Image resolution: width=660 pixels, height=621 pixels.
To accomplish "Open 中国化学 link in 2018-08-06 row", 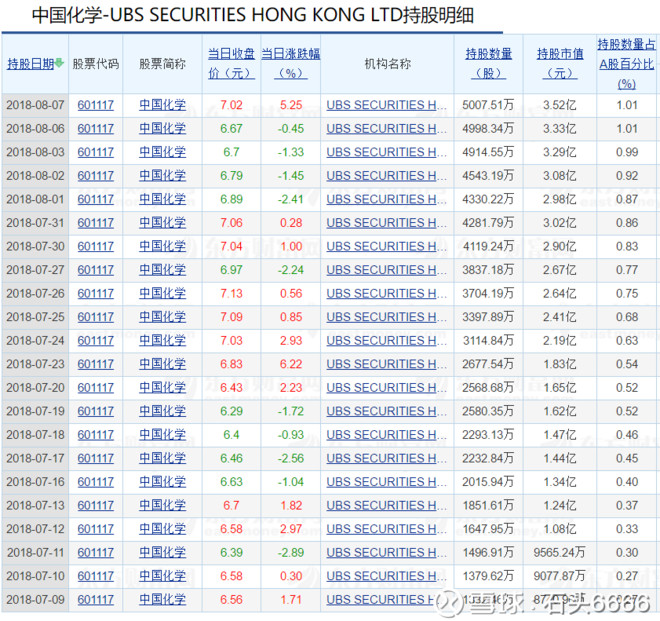I will click(x=162, y=128).
